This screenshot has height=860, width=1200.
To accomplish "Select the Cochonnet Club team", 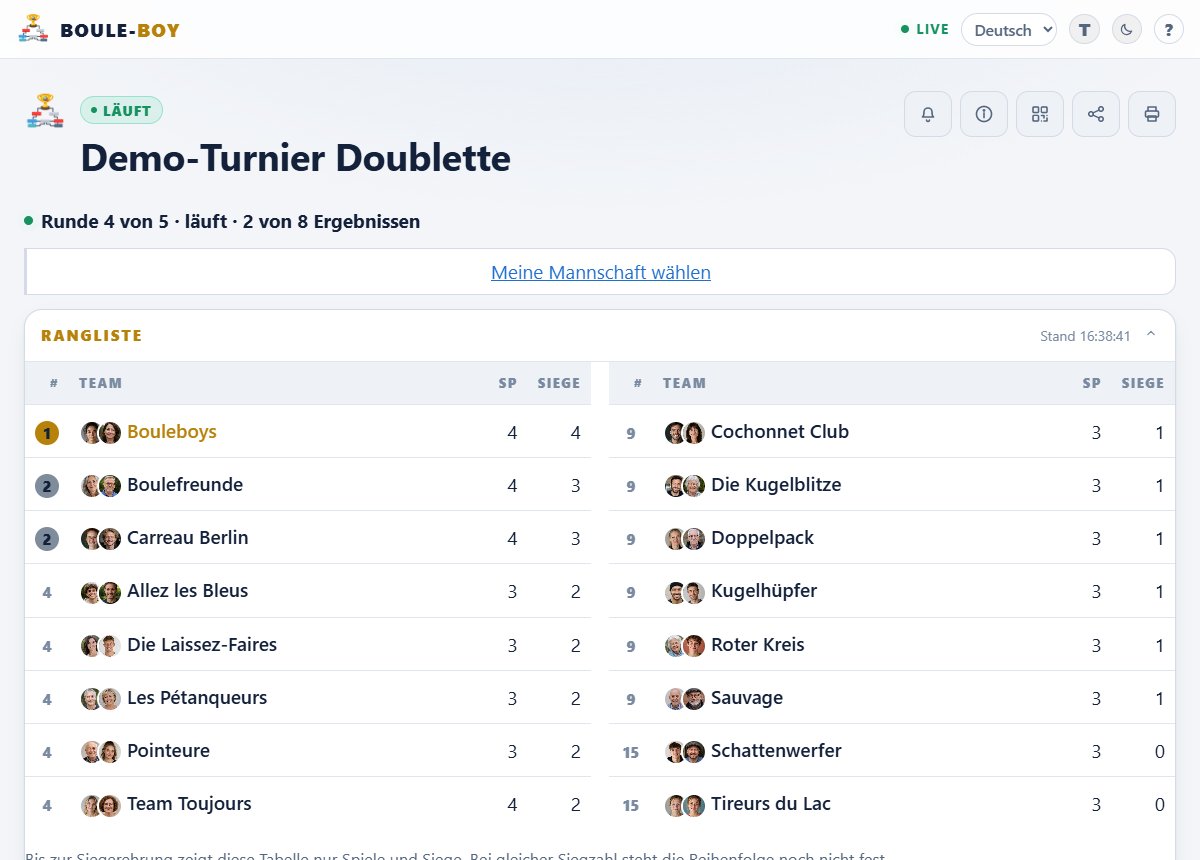I will [780, 432].
